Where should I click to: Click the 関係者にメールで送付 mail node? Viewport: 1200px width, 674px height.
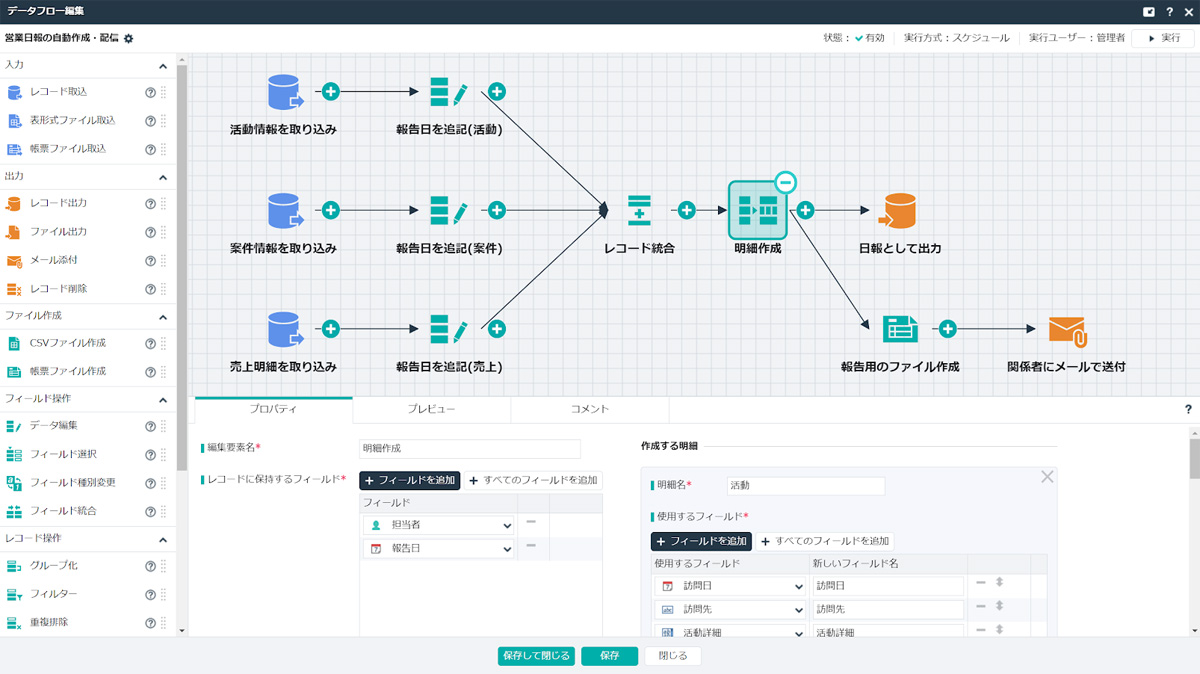point(1066,329)
